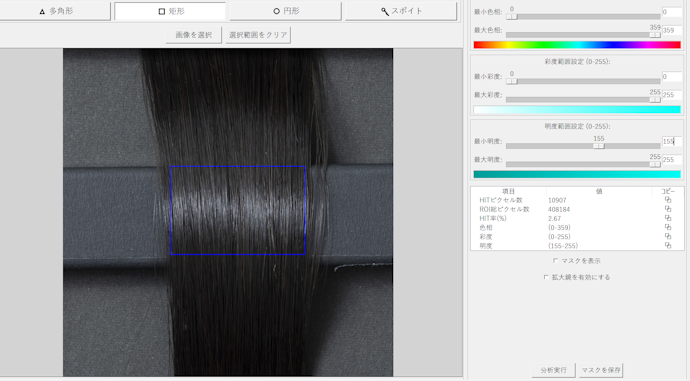The image size is (690, 381).
Task: Click the 最小明度 slider handle at 155
Action: pyautogui.click(x=598, y=146)
